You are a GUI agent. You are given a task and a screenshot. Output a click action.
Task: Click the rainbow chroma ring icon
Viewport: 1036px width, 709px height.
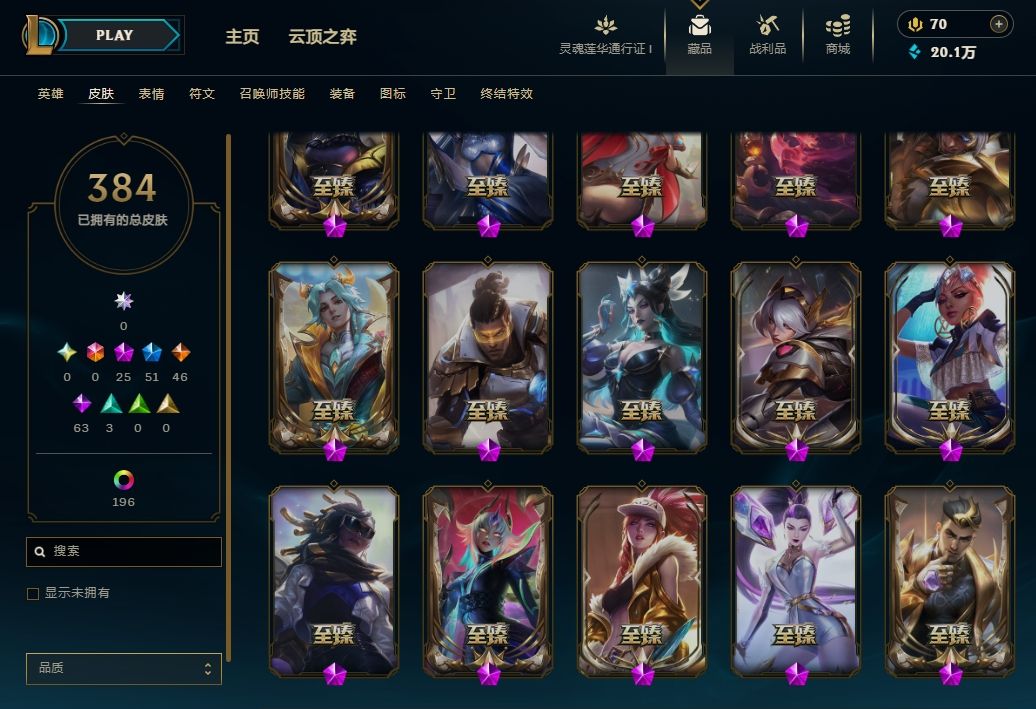pos(124,479)
